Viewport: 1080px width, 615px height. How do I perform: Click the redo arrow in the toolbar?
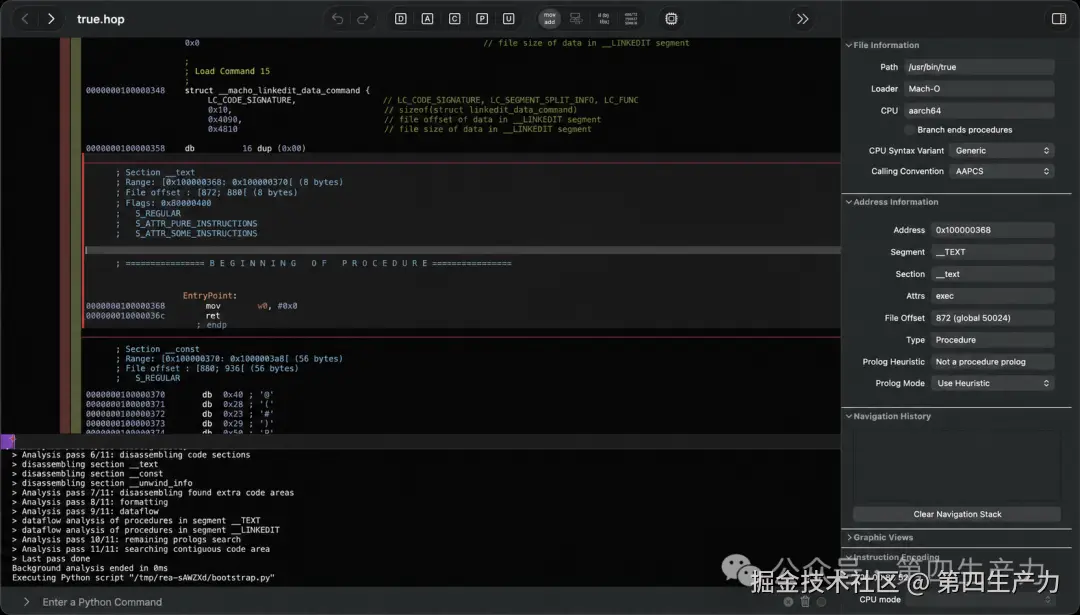[x=363, y=19]
